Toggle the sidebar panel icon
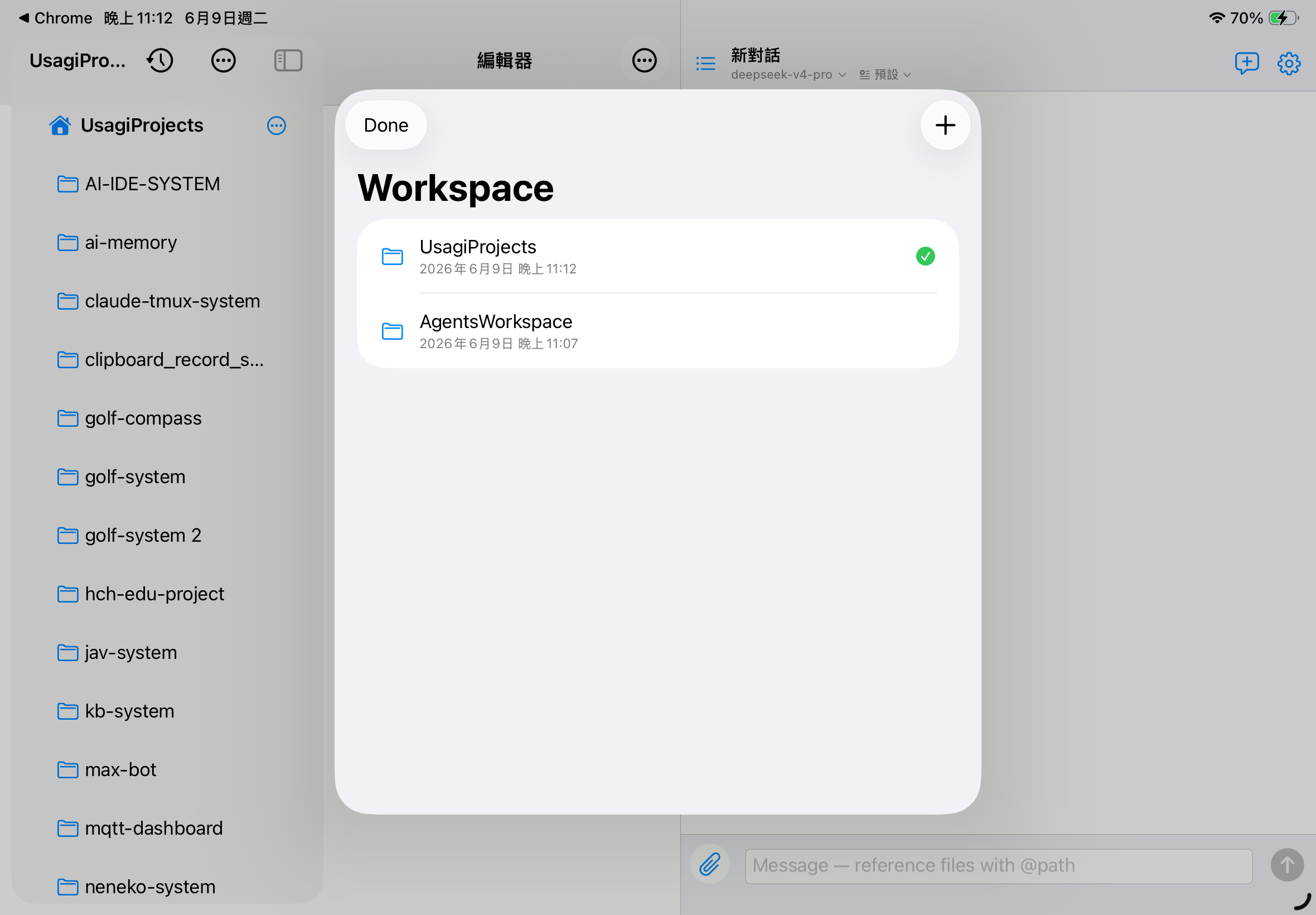 point(288,60)
